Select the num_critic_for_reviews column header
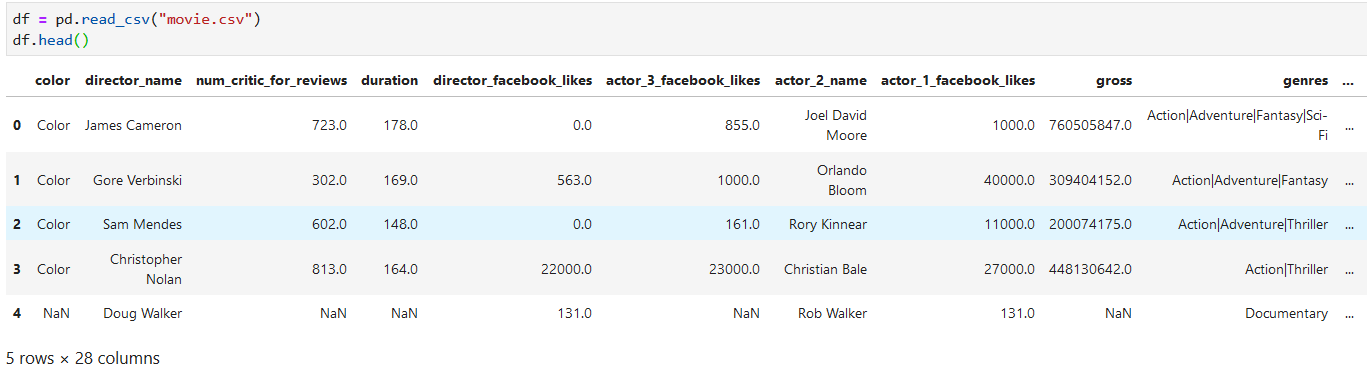 click(271, 80)
